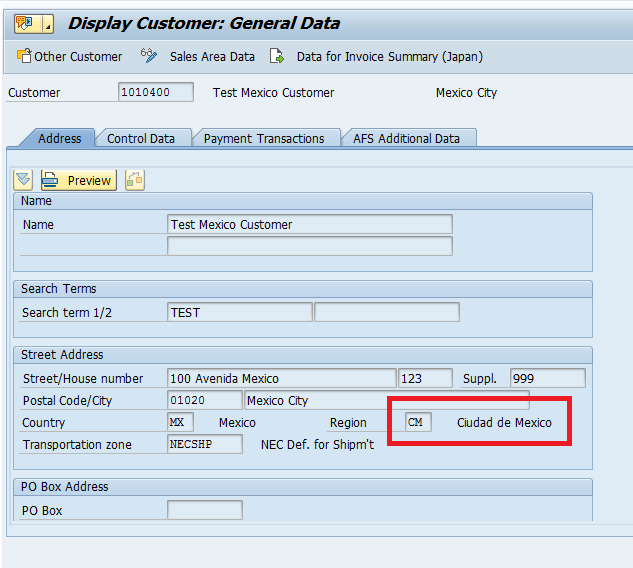
Task: Click the icon right of the Preview button
Action: [134, 180]
